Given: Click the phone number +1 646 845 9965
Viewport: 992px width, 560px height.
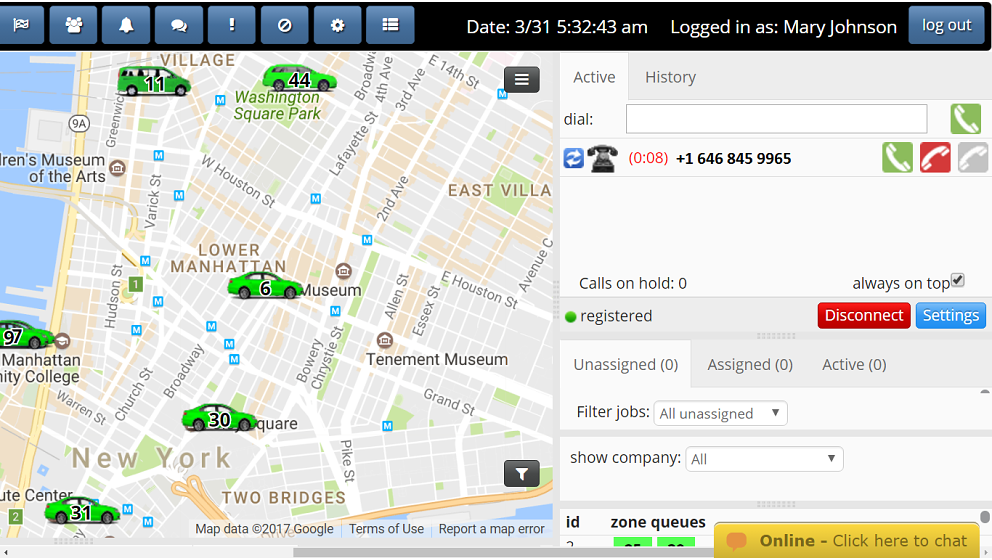Looking at the screenshot, I should tap(733, 158).
